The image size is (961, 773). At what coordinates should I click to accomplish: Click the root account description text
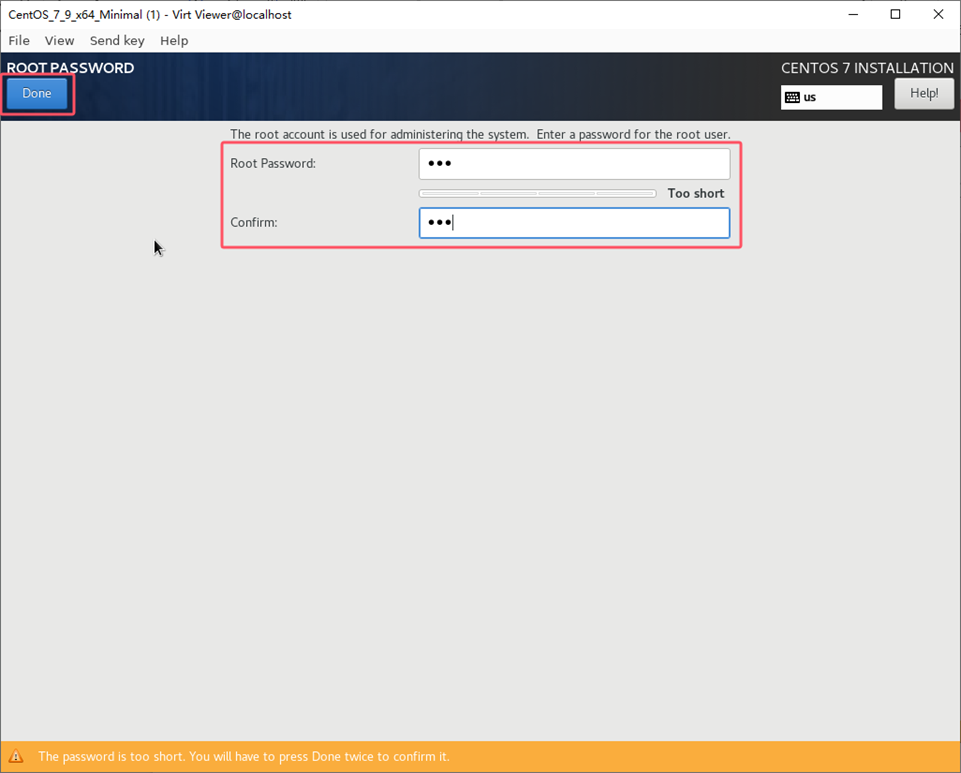pos(480,134)
